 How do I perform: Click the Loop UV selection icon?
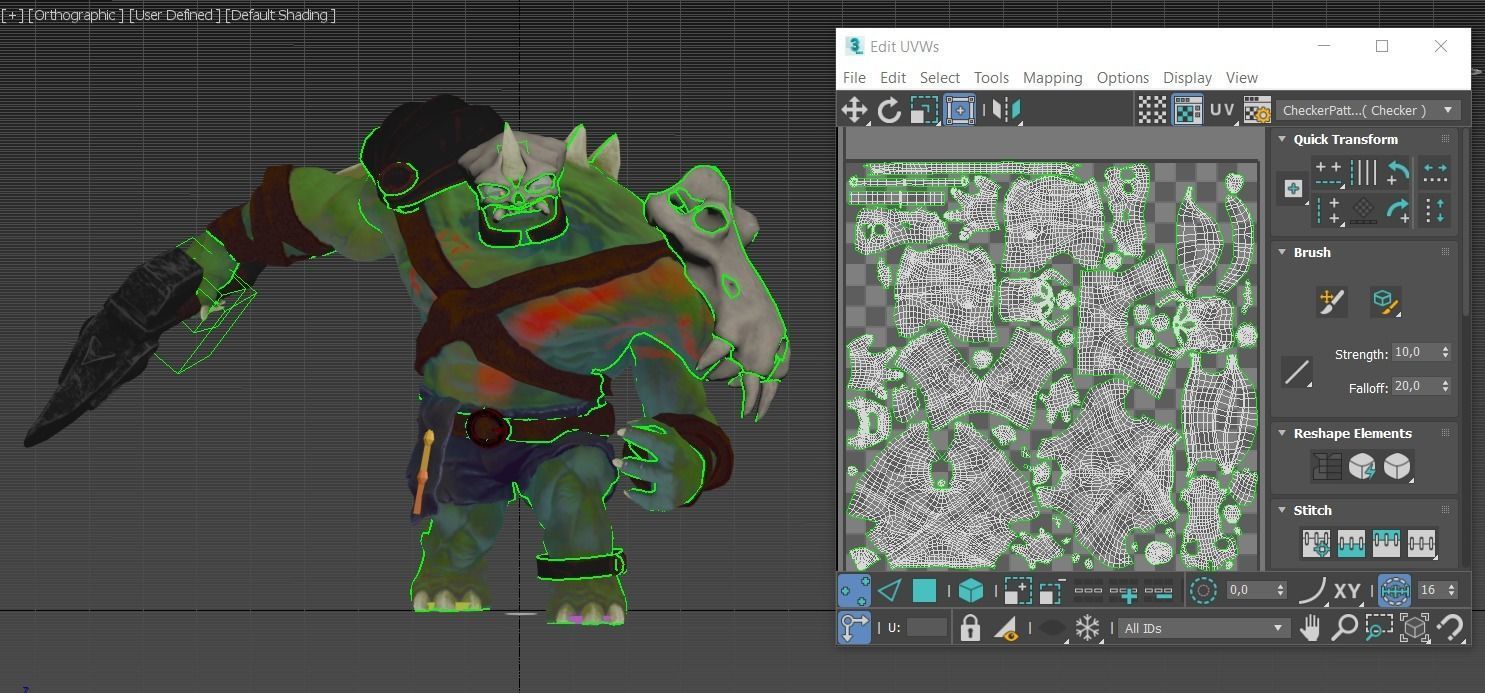coord(1088,591)
